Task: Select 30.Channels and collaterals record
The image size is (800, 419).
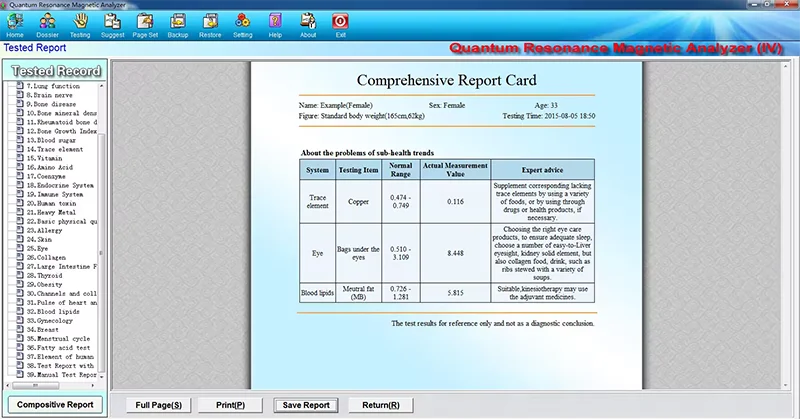Action: 61,293
